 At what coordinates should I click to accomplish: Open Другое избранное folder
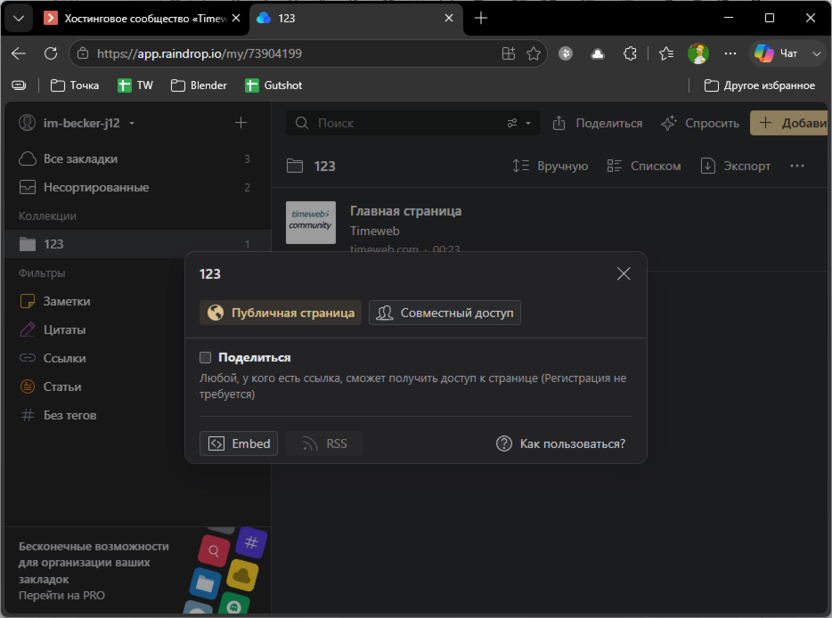click(x=759, y=85)
